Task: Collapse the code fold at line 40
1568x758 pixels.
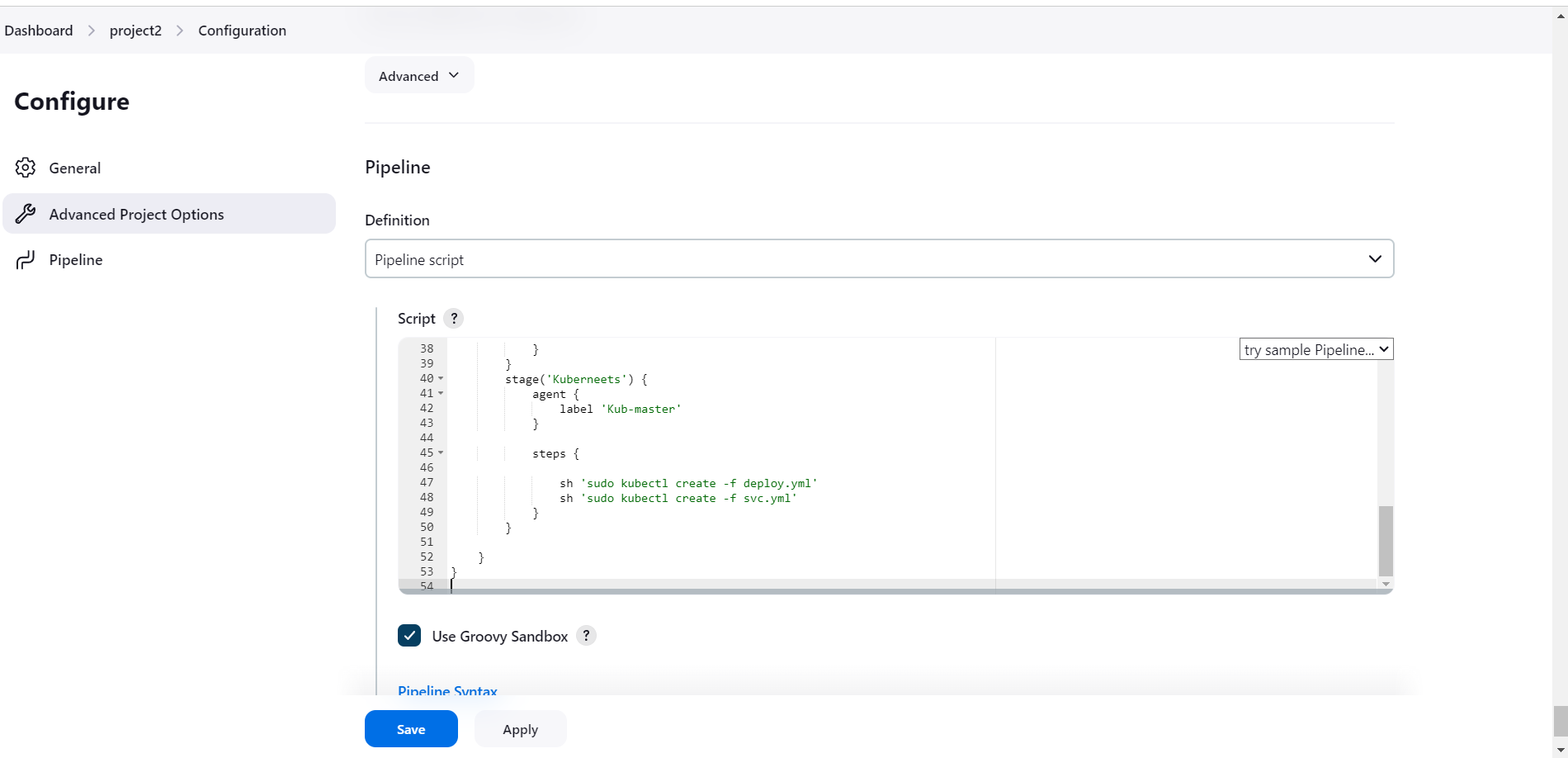Action: [x=441, y=378]
